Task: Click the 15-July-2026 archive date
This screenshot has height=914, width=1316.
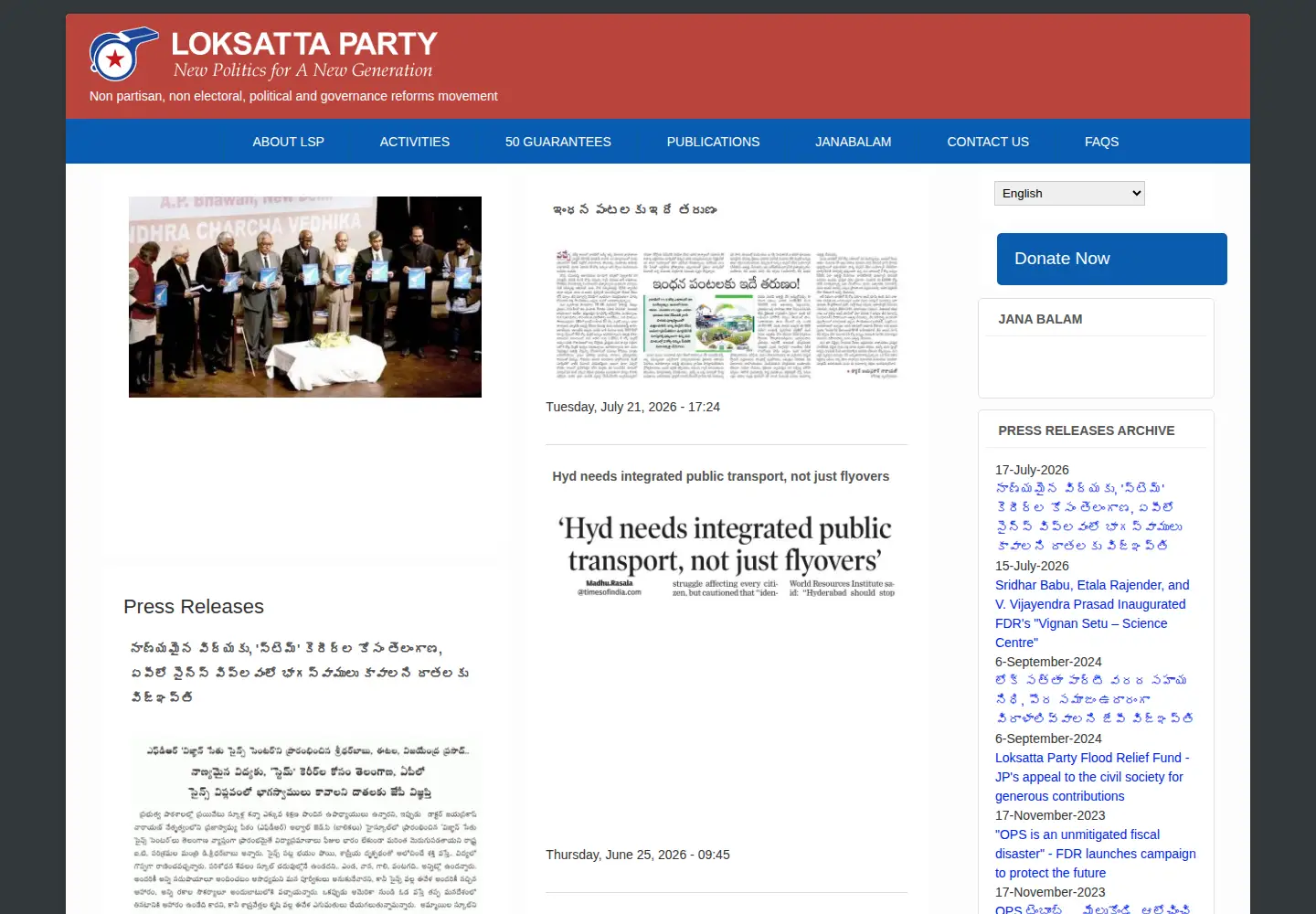Action: click(x=1032, y=566)
